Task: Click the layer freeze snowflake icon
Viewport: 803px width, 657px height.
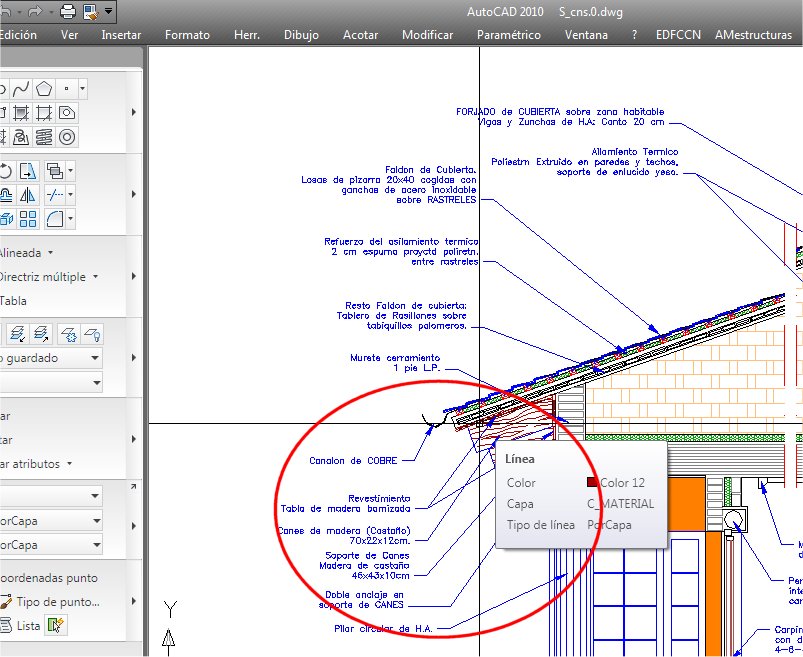Action: (68, 334)
